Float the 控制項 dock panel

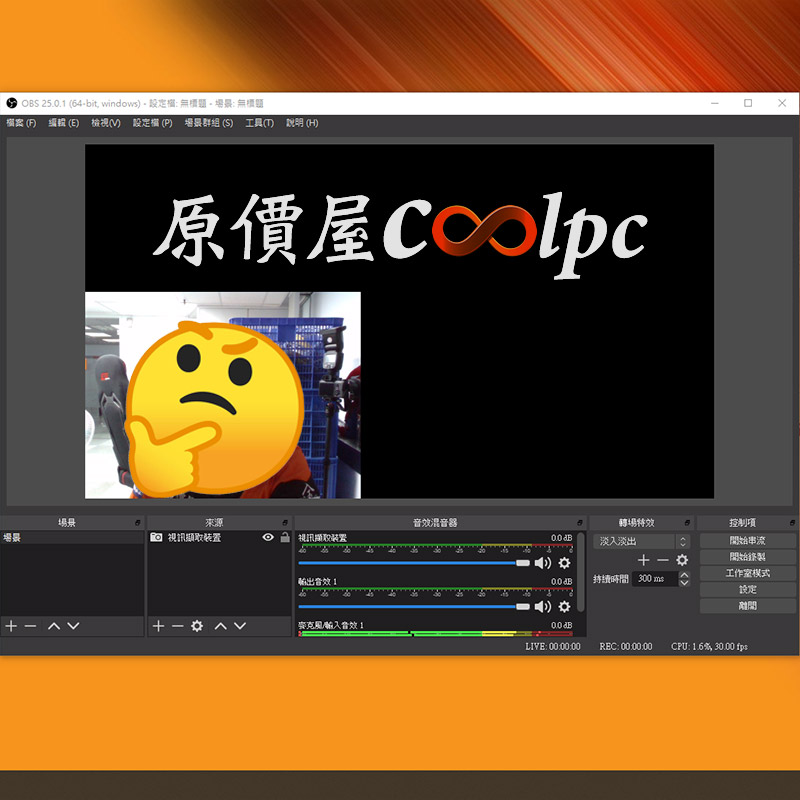[x=792, y=522]
